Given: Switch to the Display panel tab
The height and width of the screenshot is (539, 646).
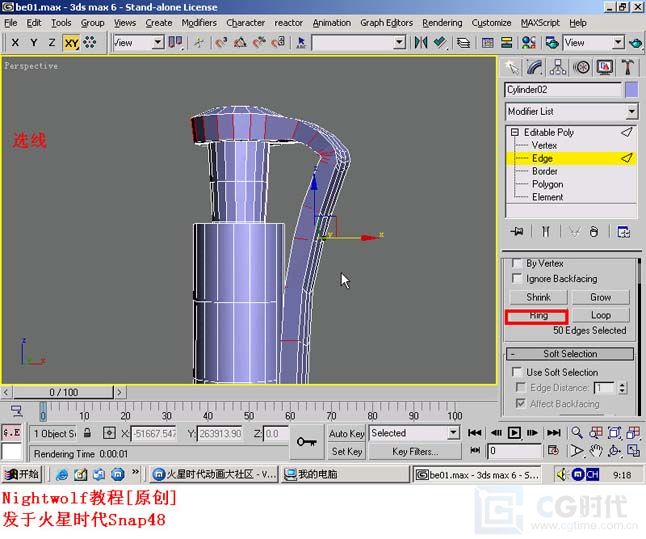Looking at the screenshot, I should coord(604,68).
